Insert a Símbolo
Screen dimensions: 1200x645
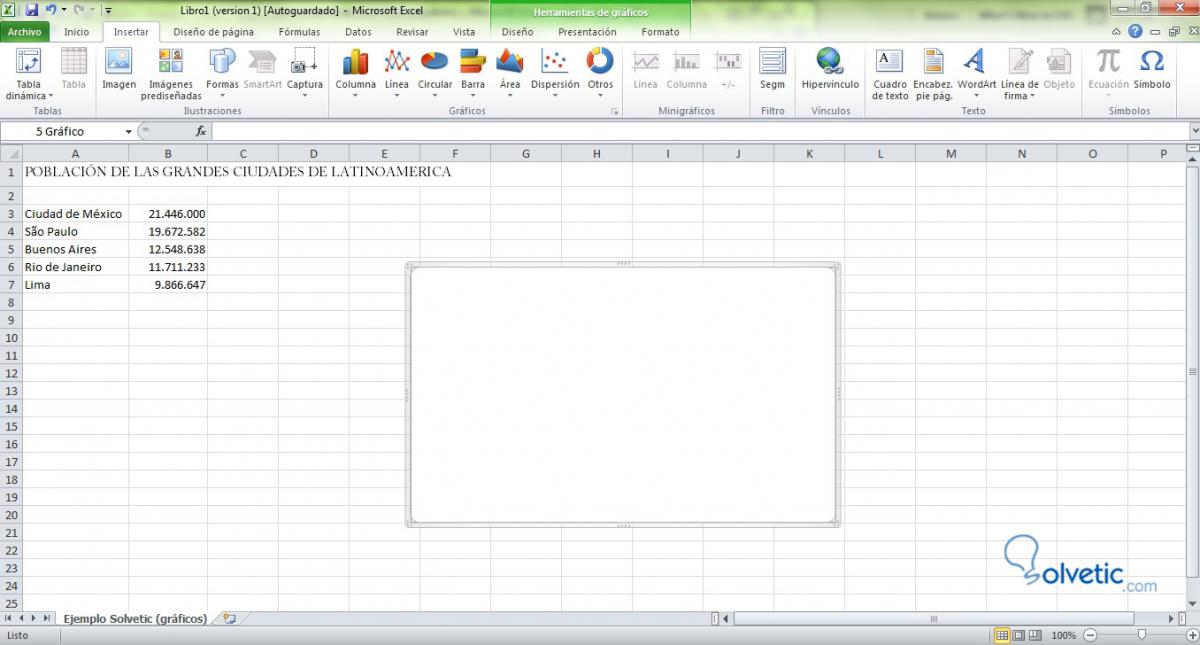(1152, 68)
